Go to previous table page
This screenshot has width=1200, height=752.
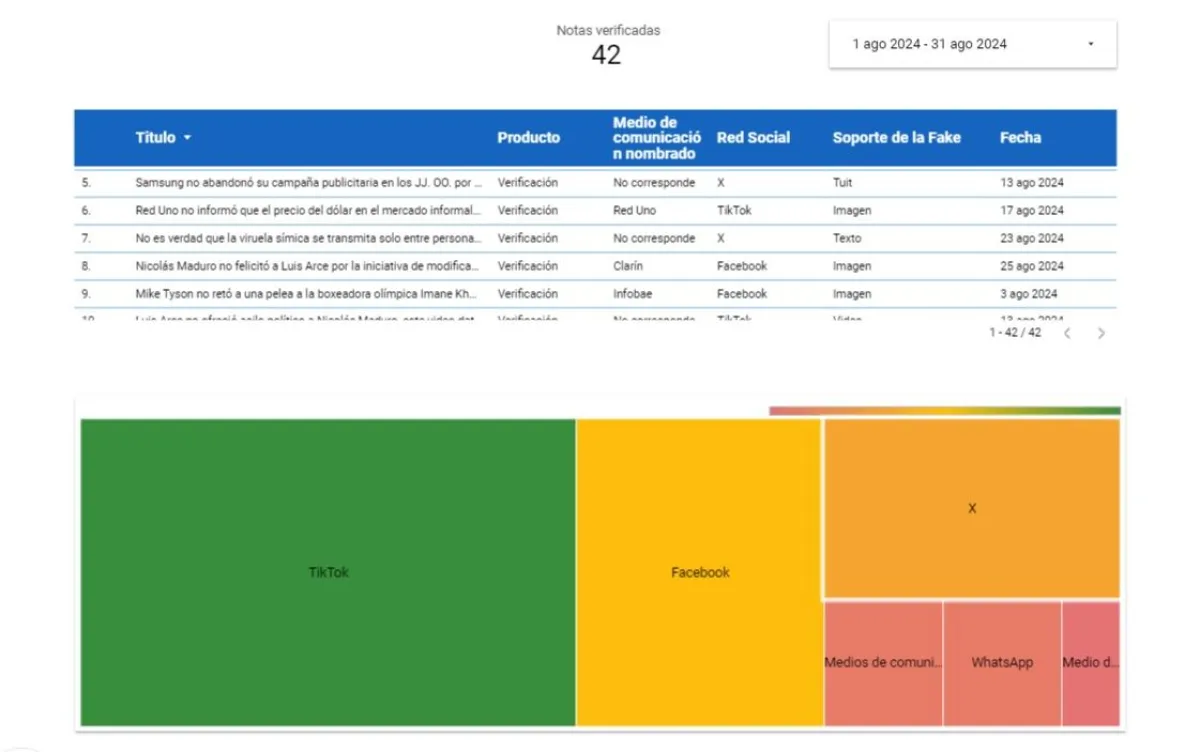click(x=1067, y=333)
